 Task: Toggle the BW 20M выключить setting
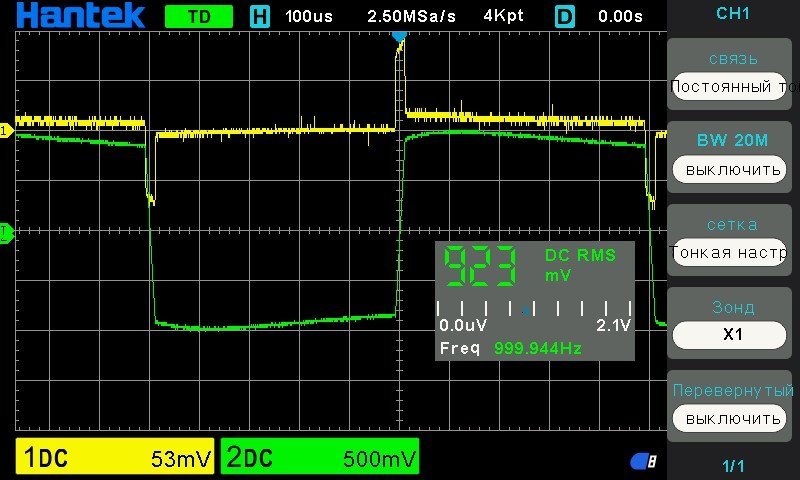tap(733, 169)
